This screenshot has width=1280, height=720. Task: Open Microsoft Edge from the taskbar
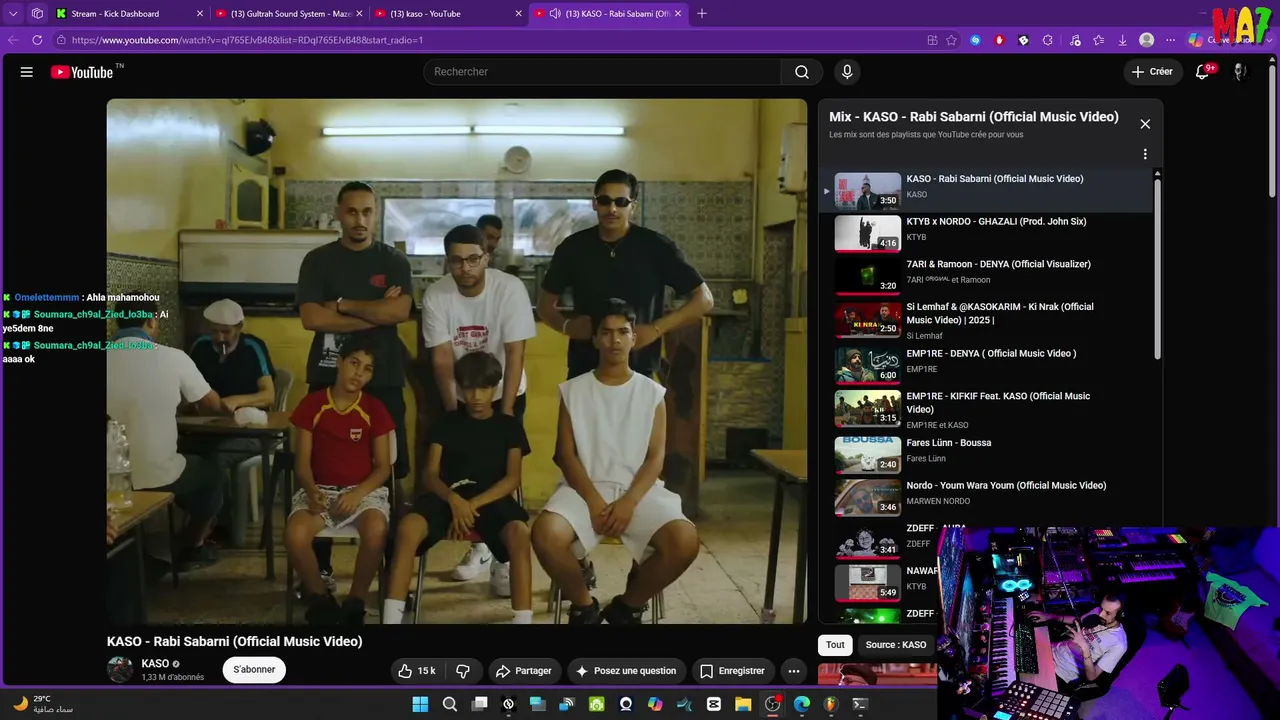[x=801, y=704]
